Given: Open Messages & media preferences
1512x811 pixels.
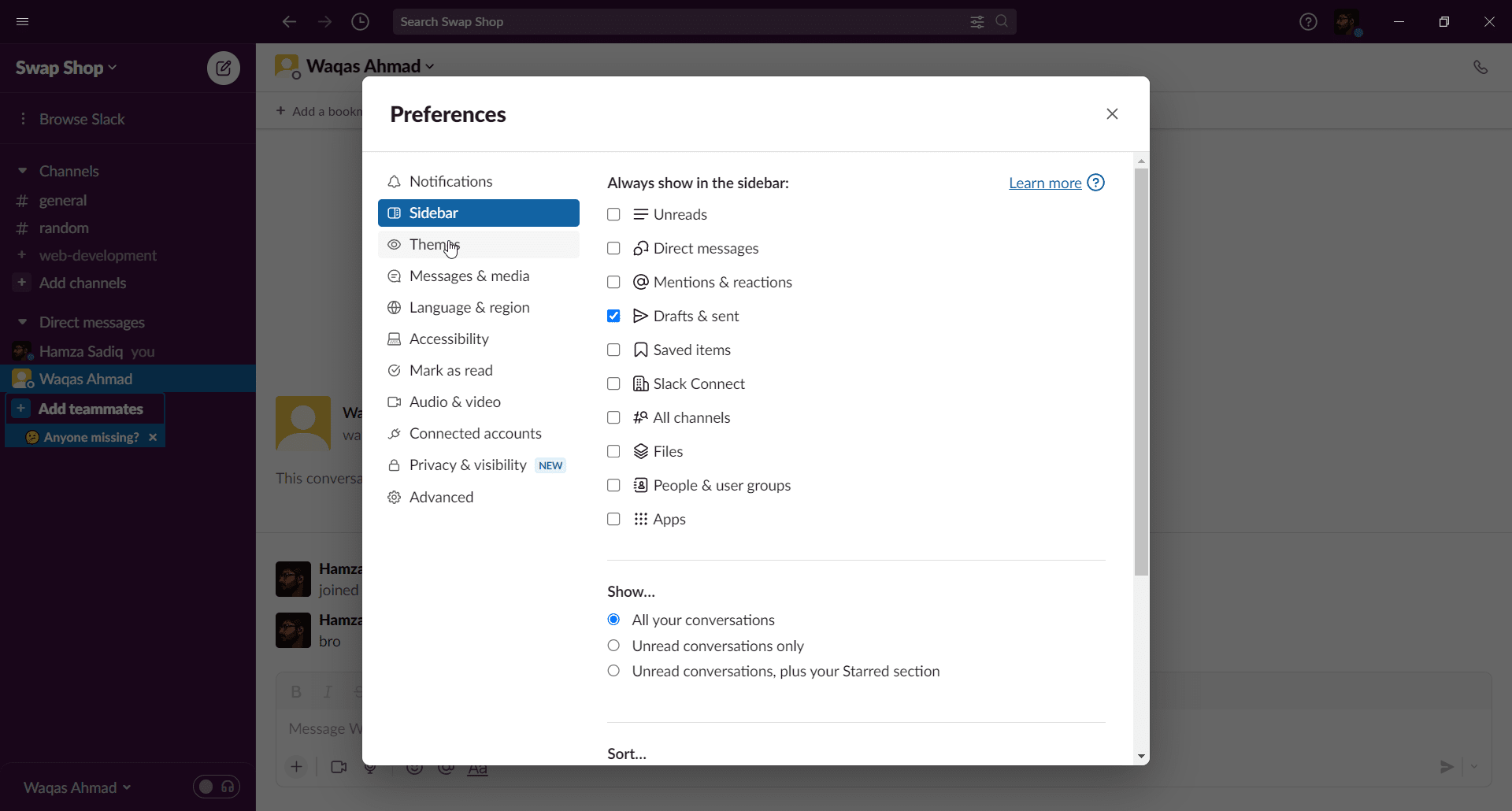Looking at the screenshot, I should click(479, 276).
